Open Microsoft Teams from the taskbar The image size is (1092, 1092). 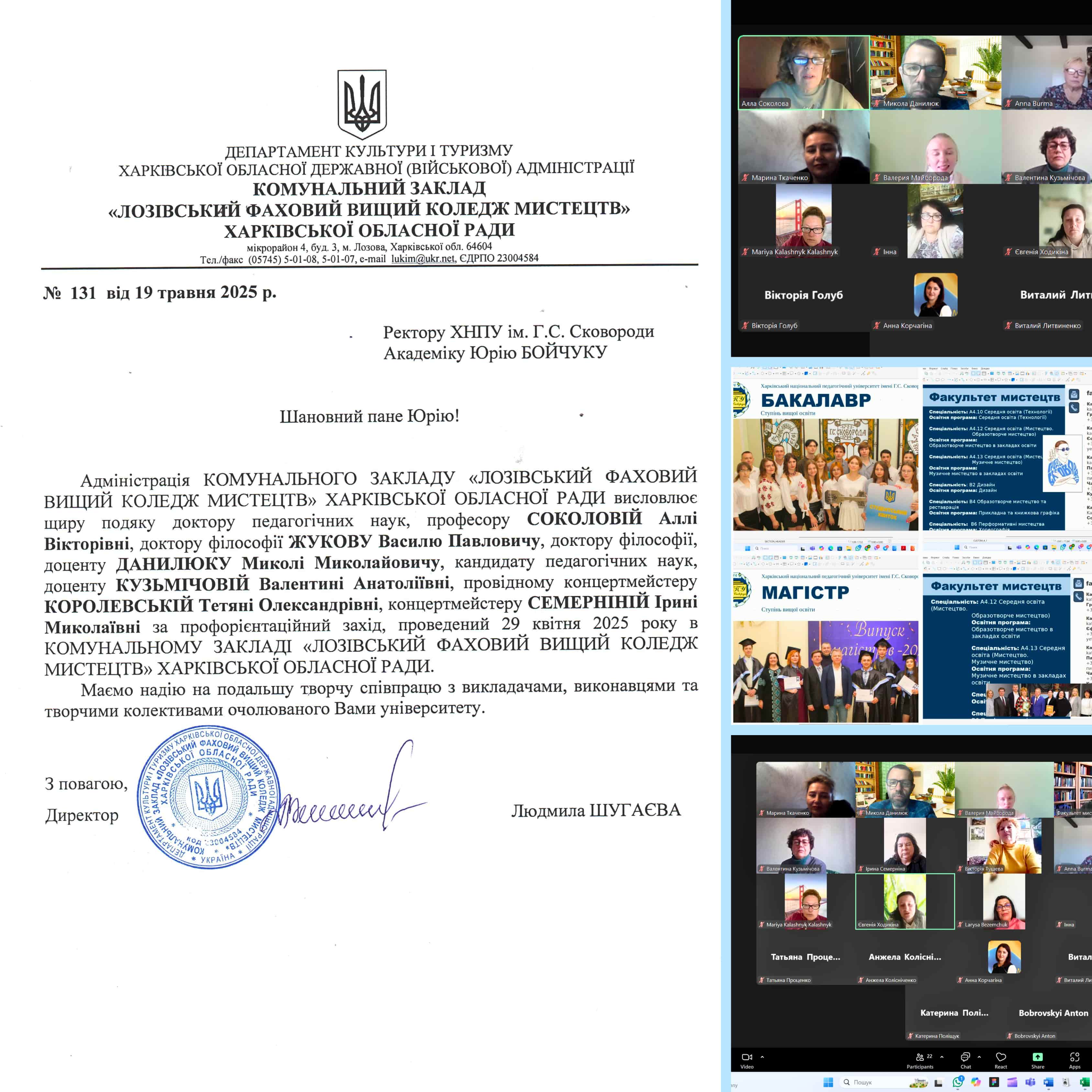[x=1031, y=1082]
